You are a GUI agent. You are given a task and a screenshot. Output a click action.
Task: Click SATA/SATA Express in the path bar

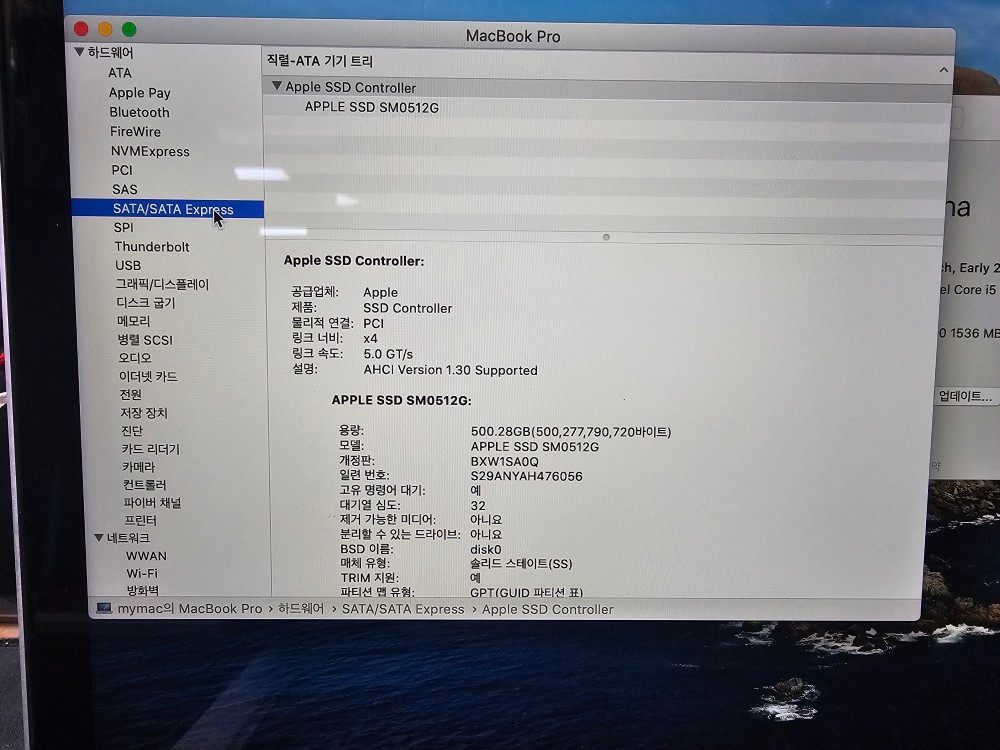tap(403, 609)
